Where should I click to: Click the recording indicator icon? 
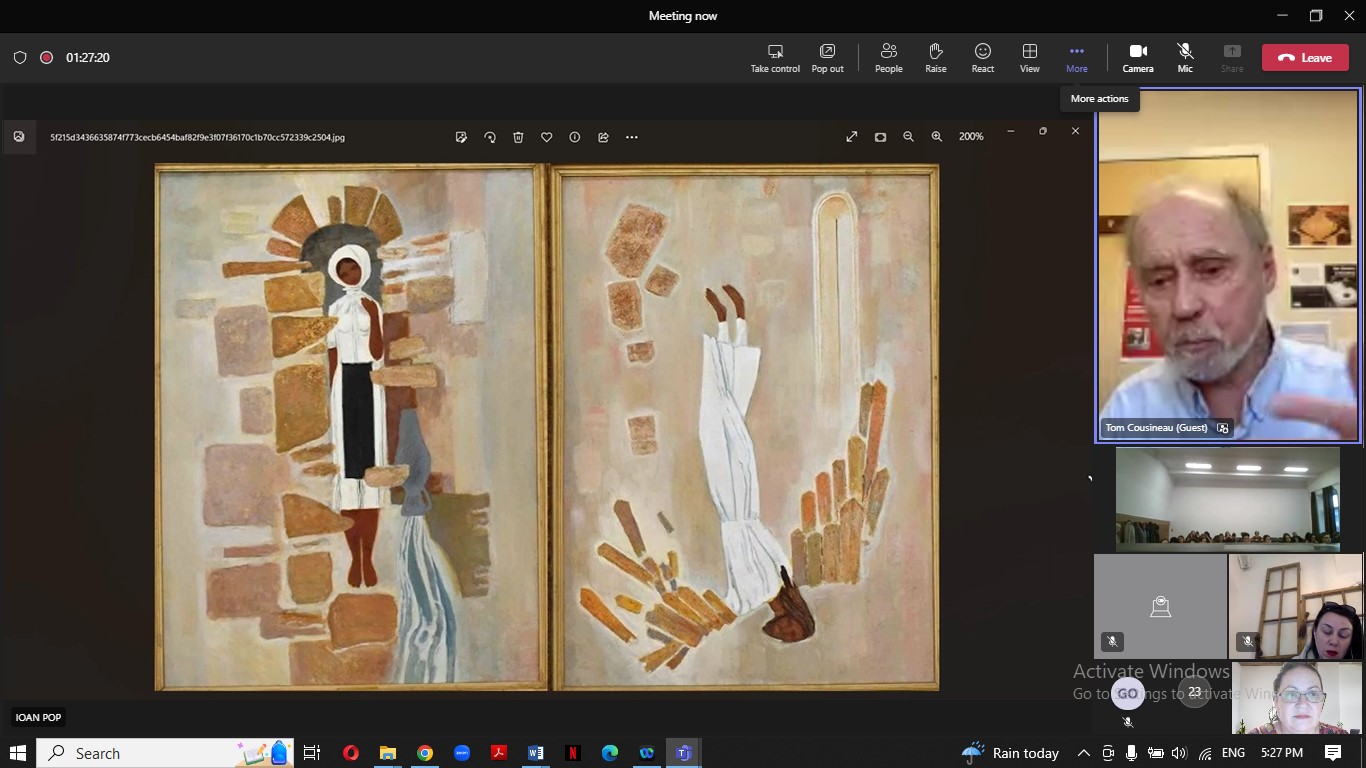coord(46,58)
